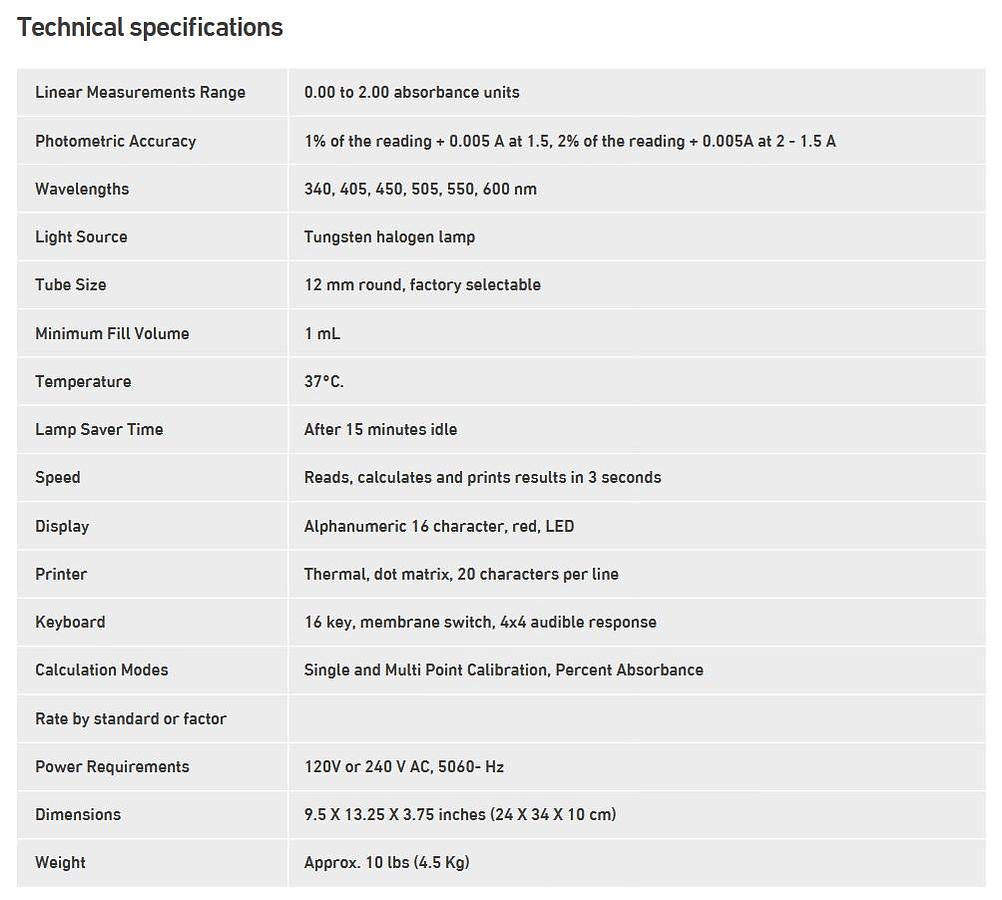Click the Rate by standard or factor label
The image size is (1002, 900).
(131, 718)
